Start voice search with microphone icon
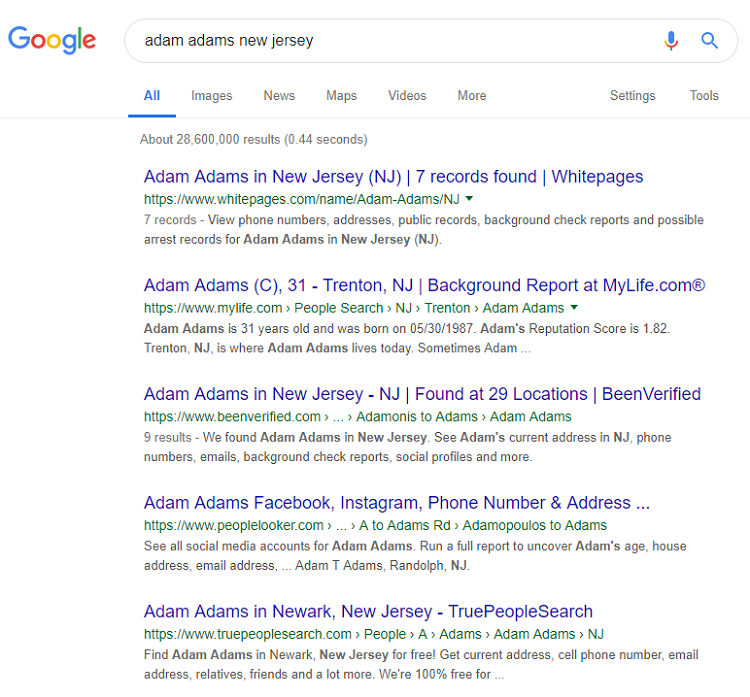The image size is (750, 697). click(671, 41)
